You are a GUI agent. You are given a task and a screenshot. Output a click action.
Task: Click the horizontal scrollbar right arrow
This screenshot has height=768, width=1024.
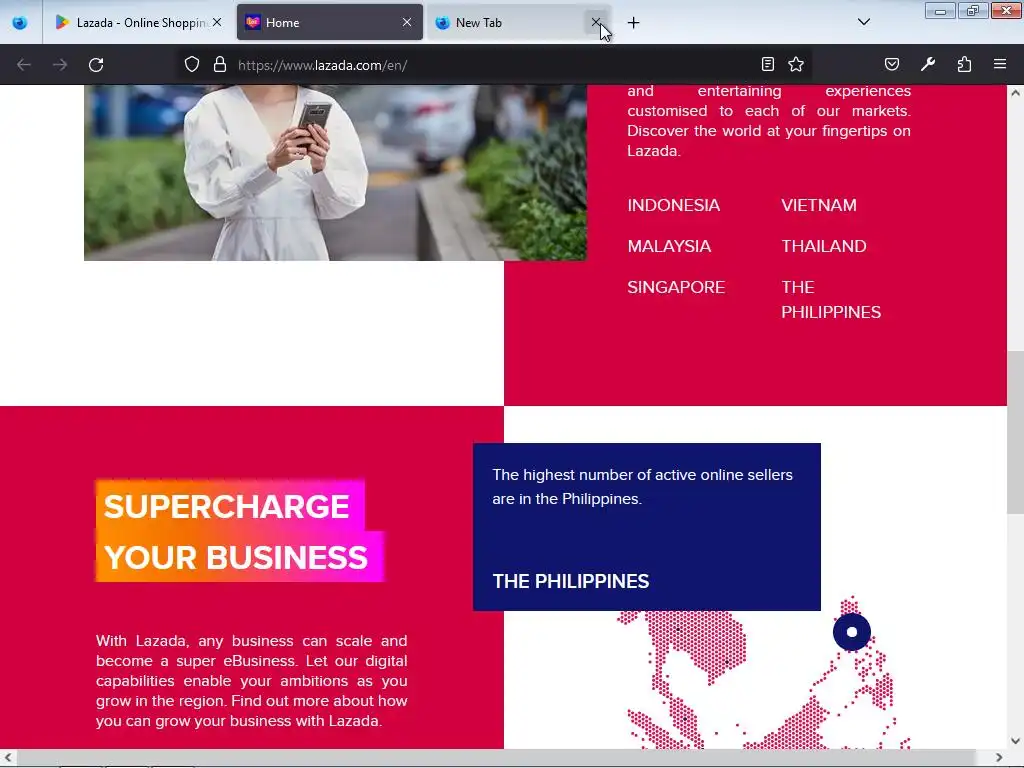point(999,757)
